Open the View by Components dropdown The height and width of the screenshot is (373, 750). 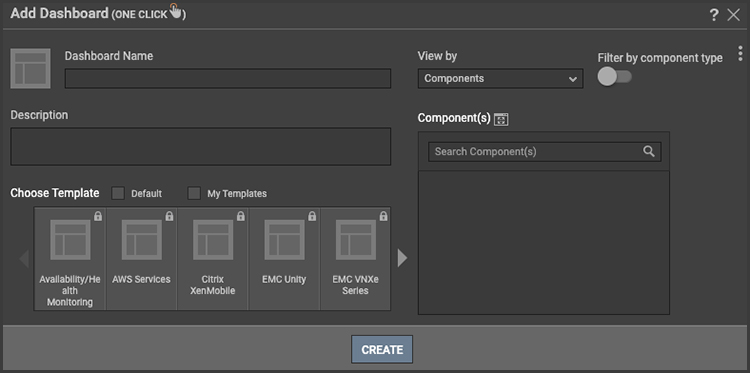click(500, 78)
